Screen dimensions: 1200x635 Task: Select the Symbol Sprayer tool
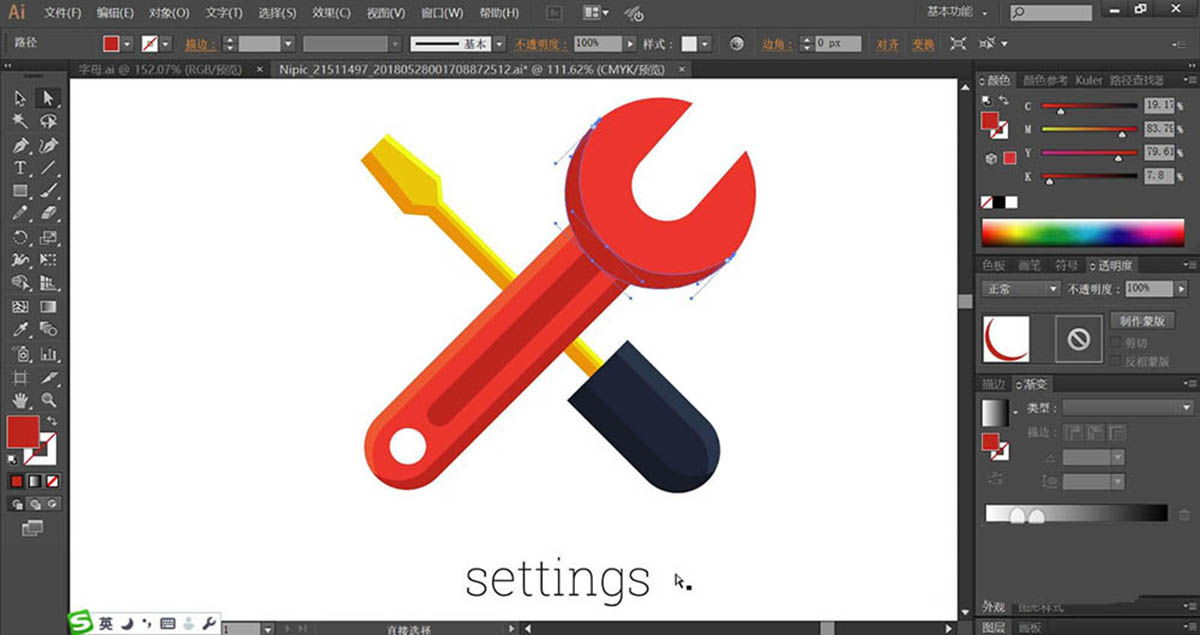click(x=20, y=354)
